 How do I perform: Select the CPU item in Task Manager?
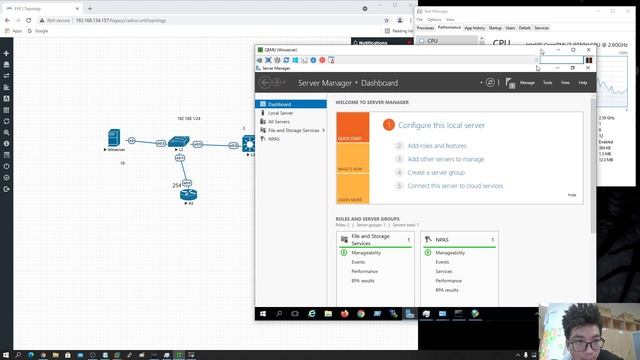click(x=447, y=41)
